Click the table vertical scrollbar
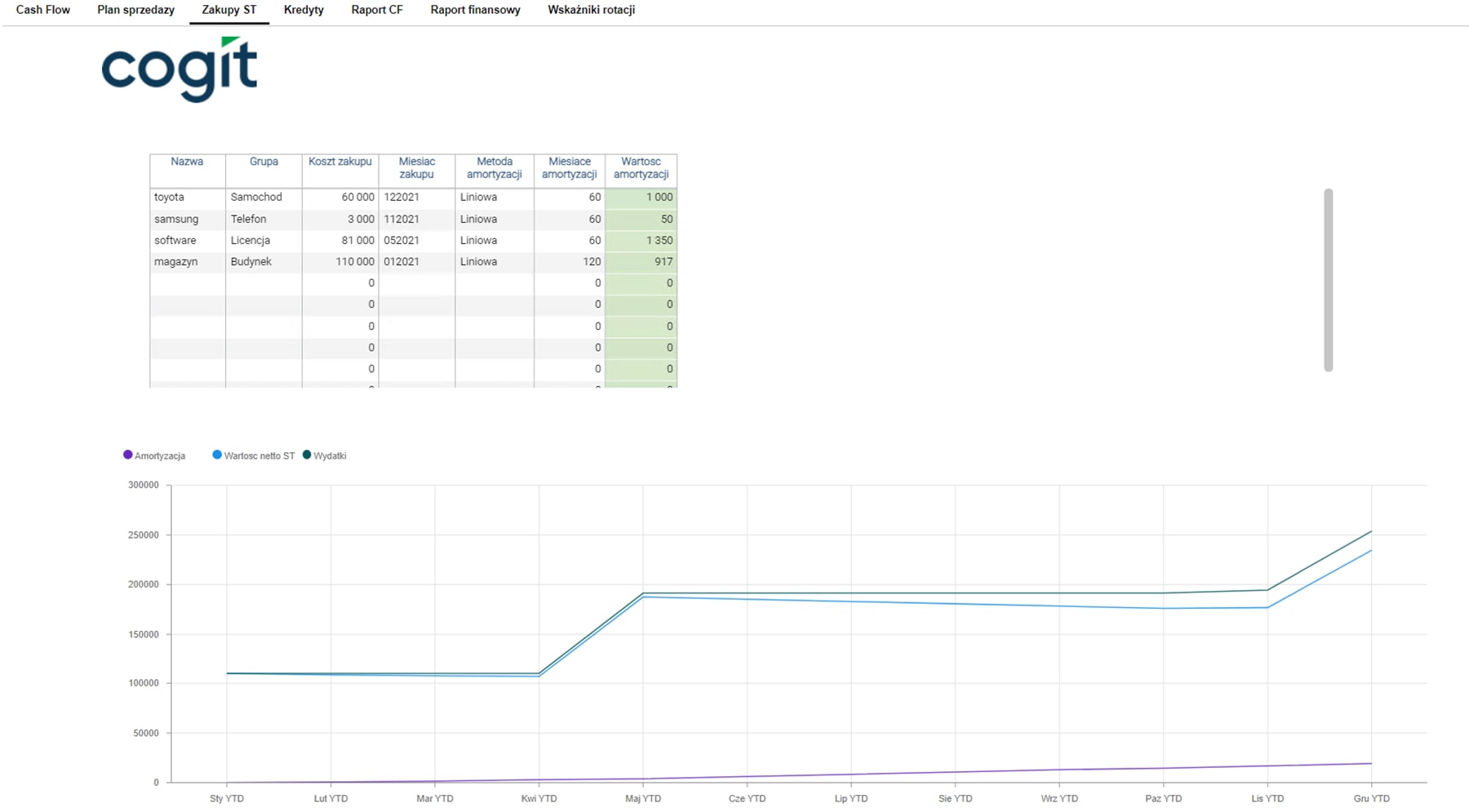 [1328, 280]
